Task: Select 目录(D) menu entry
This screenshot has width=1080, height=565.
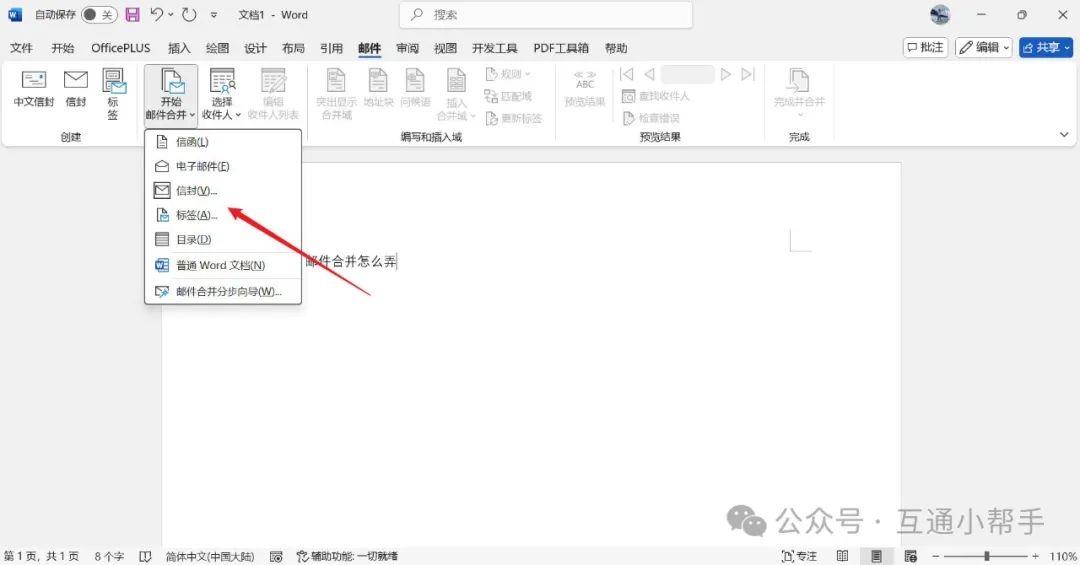Action: 222,240
